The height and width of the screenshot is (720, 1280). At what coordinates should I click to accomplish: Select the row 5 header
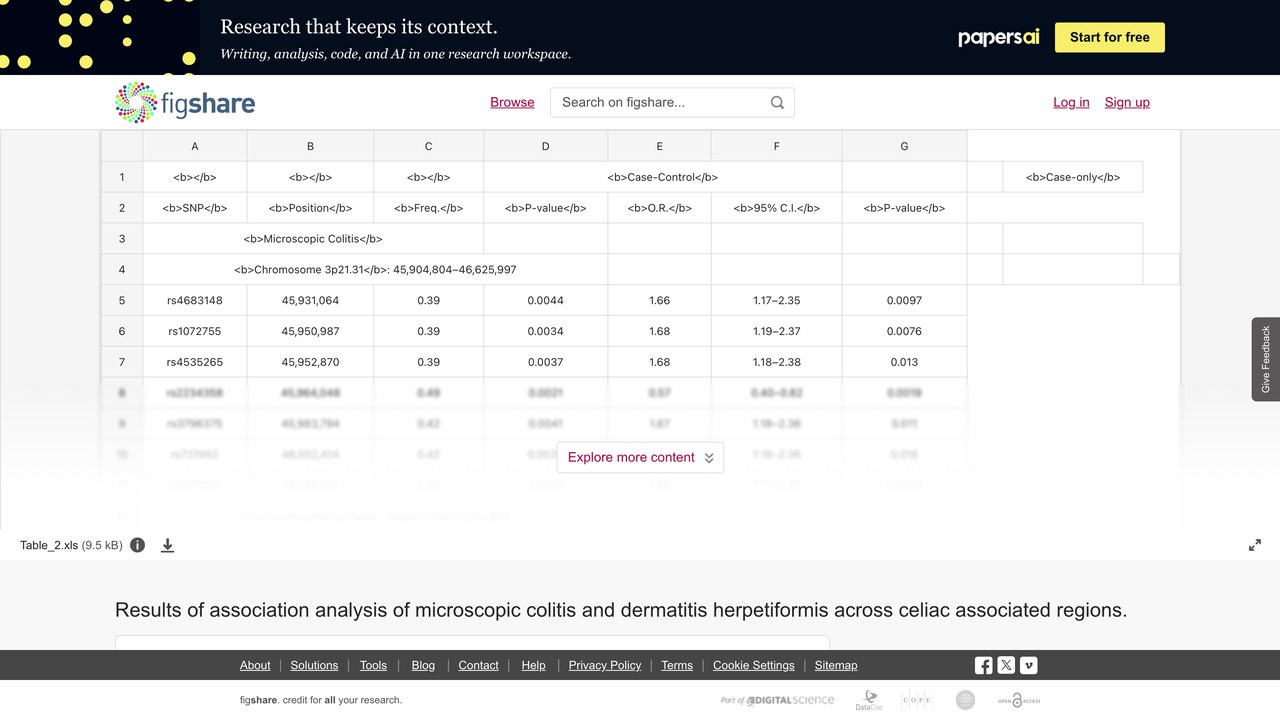[122, 300]
